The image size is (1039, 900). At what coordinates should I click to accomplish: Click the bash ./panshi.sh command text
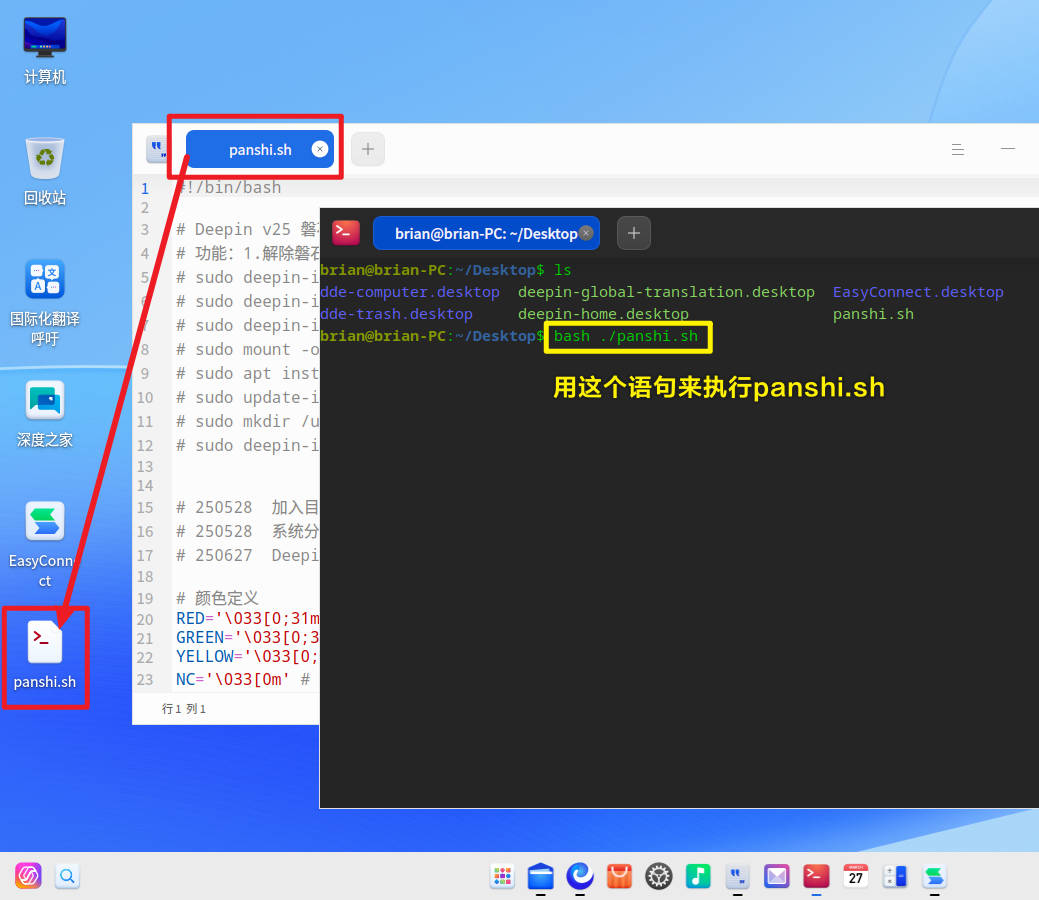tap(626, 336)
